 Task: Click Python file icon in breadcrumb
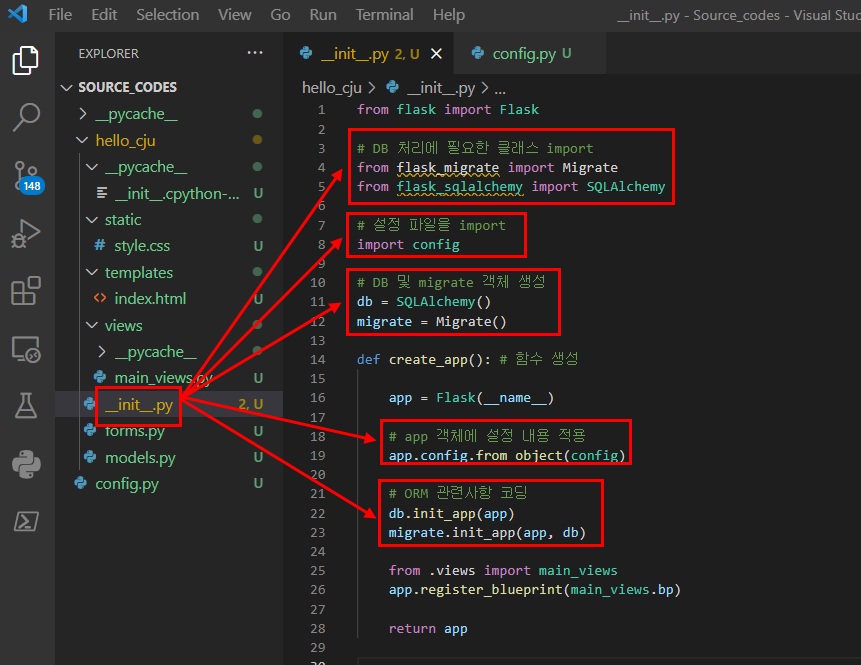393,87
